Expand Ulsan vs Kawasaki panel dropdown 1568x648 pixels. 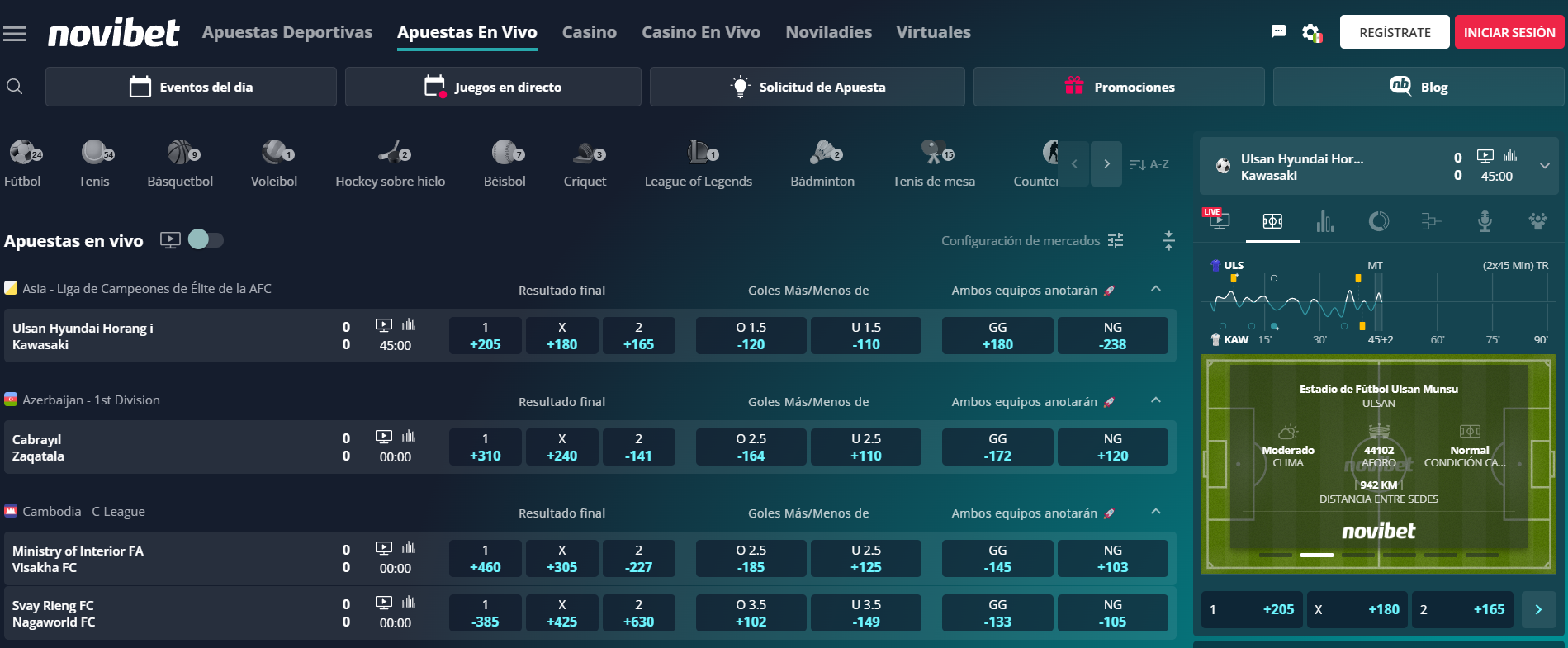pos(1545,166)
